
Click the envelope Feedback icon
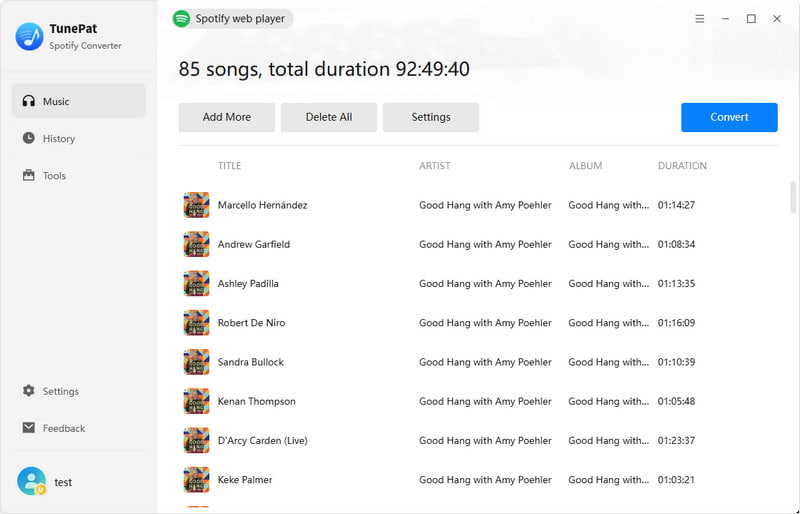pos(29,428)
